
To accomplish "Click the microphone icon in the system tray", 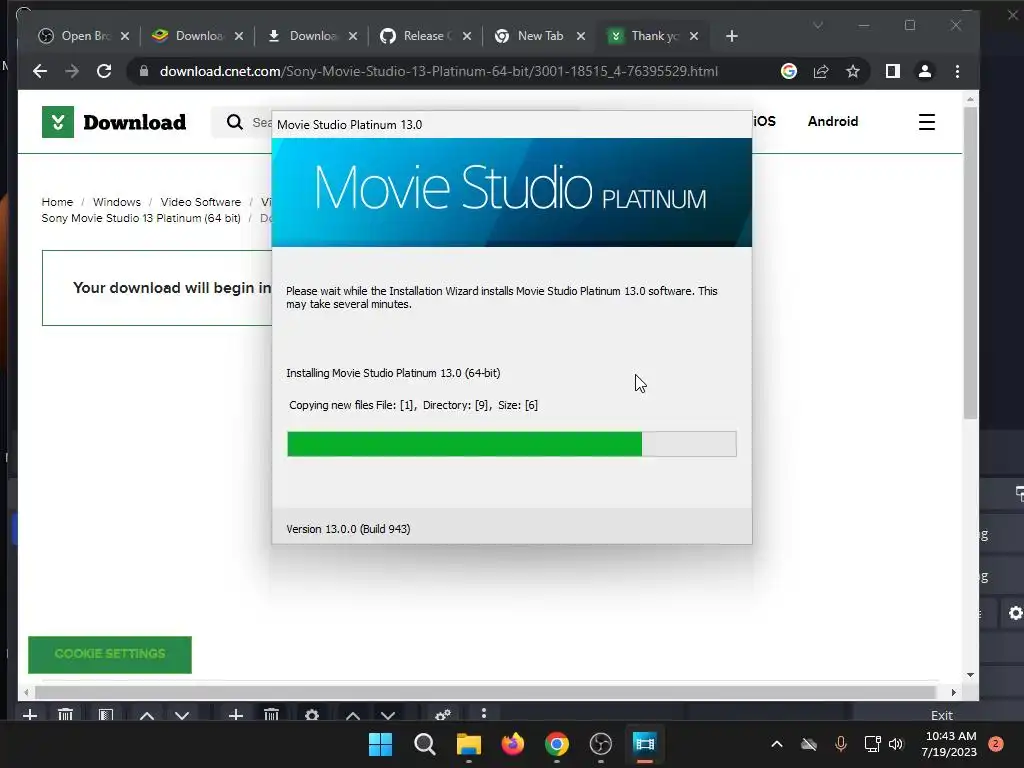I will 841,744.
